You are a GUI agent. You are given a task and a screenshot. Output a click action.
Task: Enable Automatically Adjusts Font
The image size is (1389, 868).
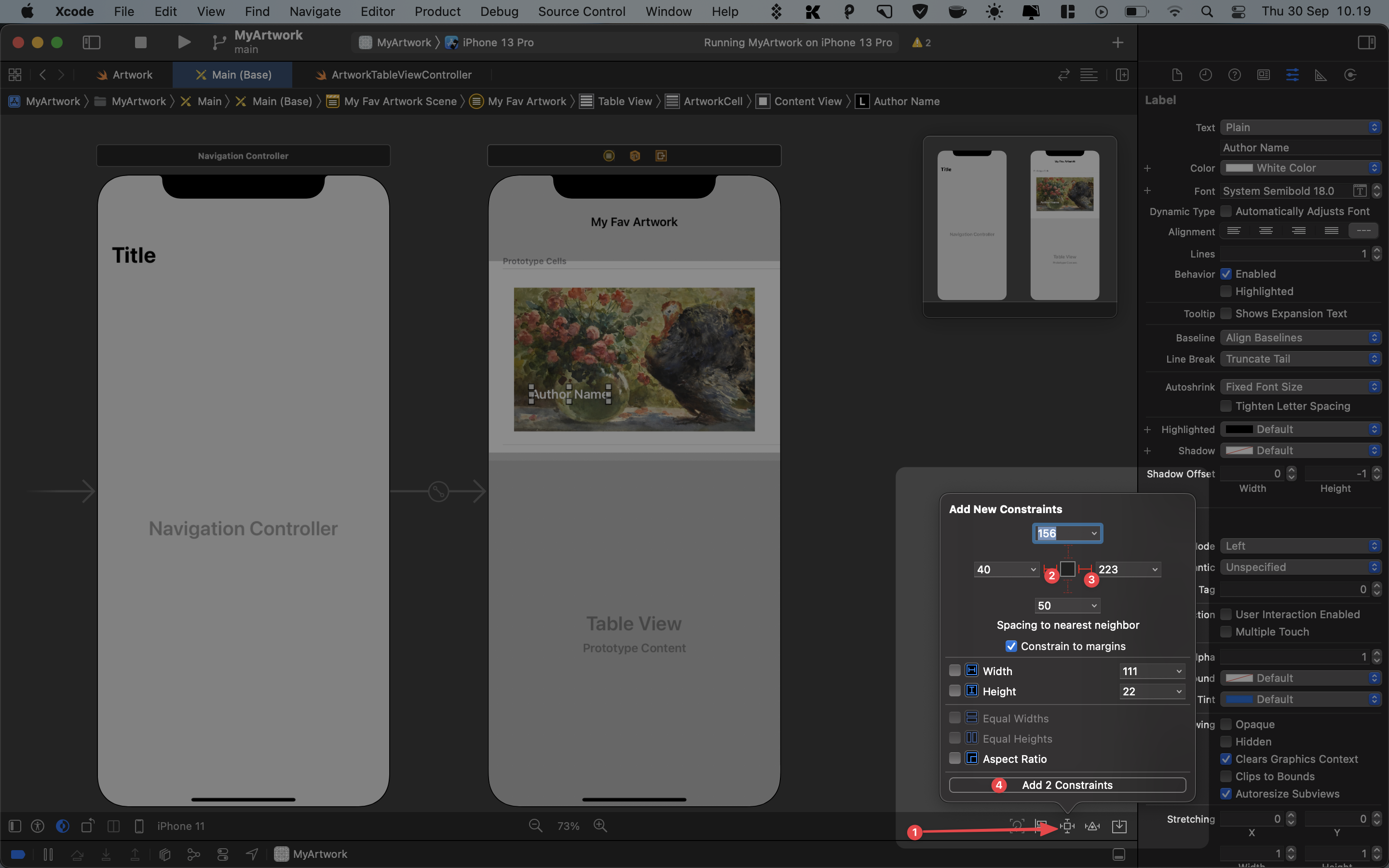pos(1226,211)
